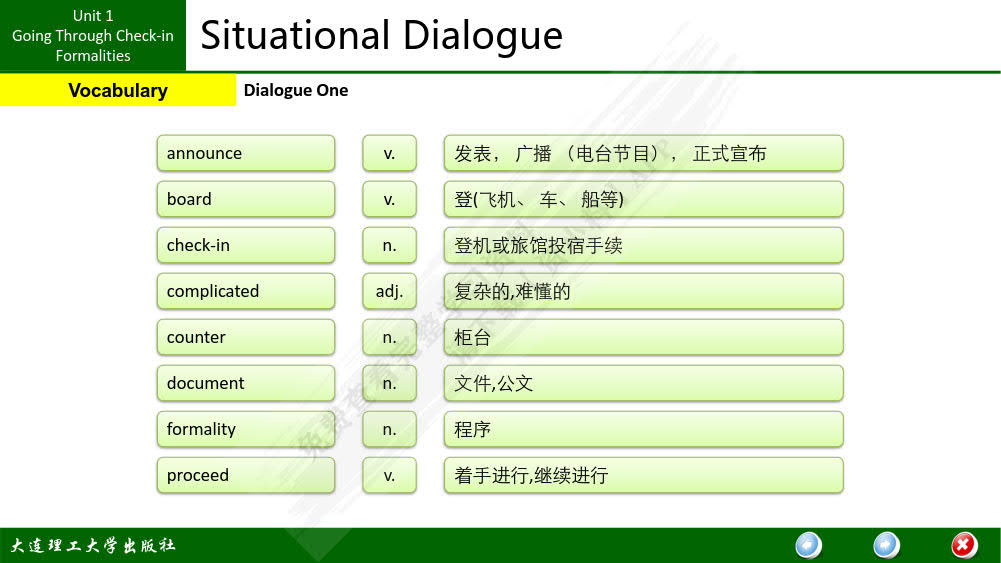Click the definition box for 'proceed'
Viewport: 1001px width, 563px height.
tap(643, 475)
